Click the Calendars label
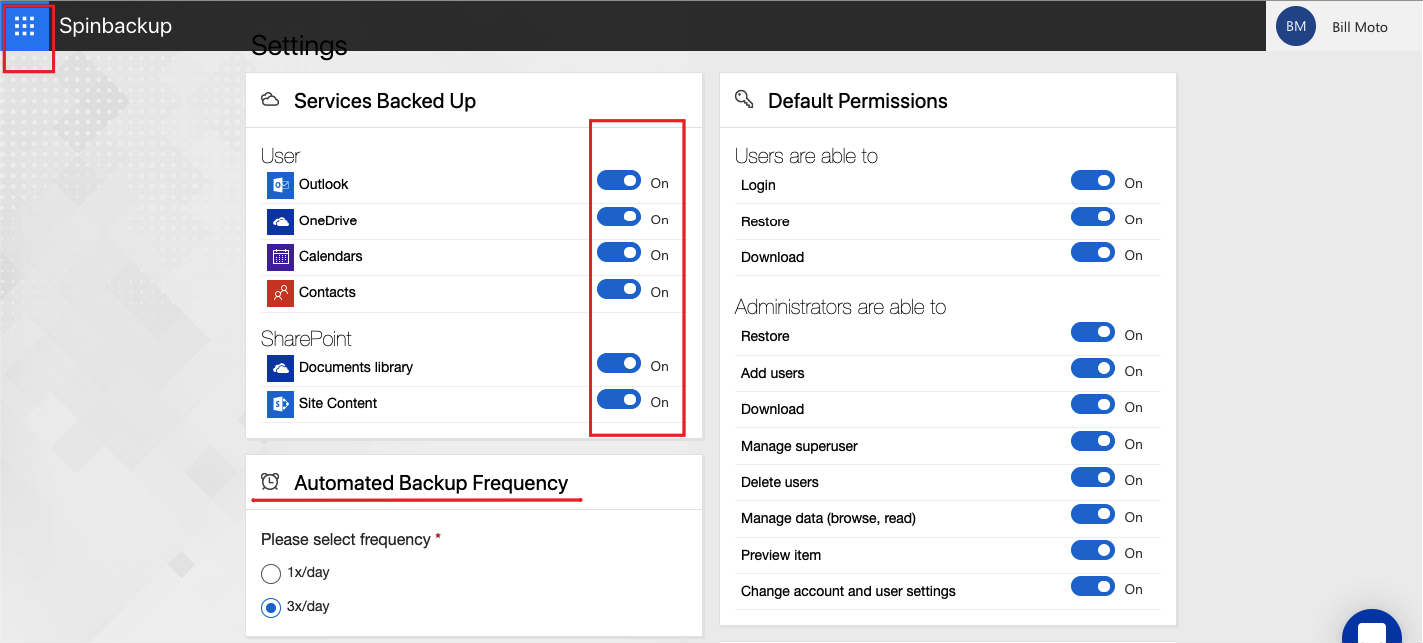This screenshot has height=643, width=1423. point(331,256)
